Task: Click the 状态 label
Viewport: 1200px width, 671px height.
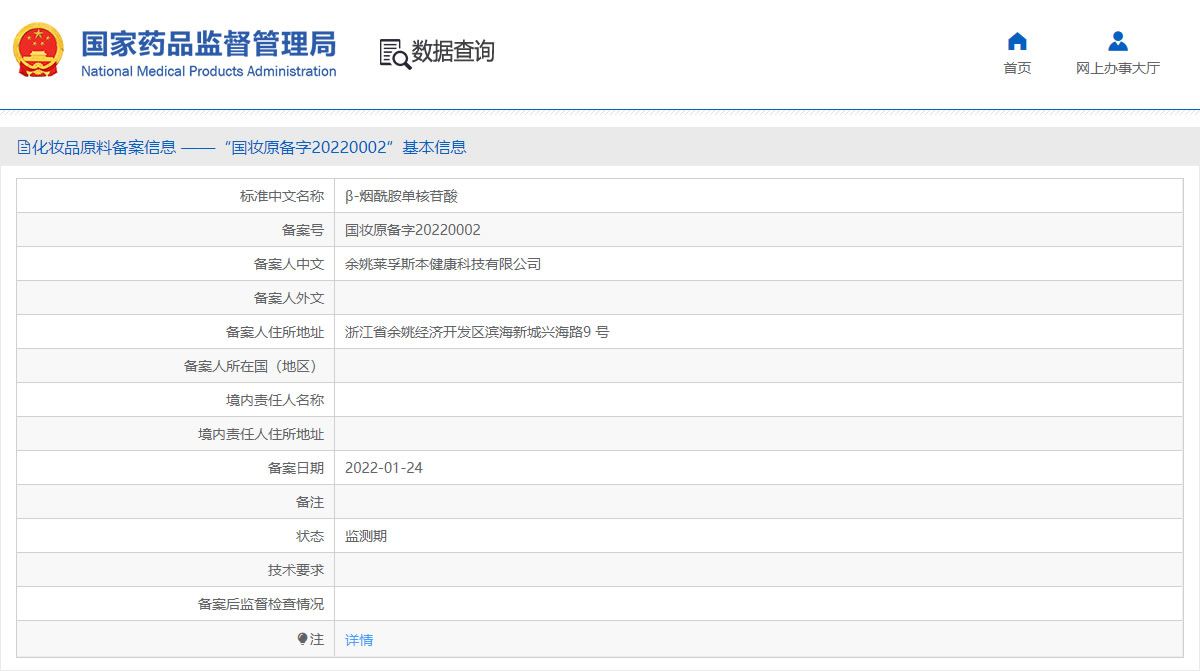Action: (310, 536)
